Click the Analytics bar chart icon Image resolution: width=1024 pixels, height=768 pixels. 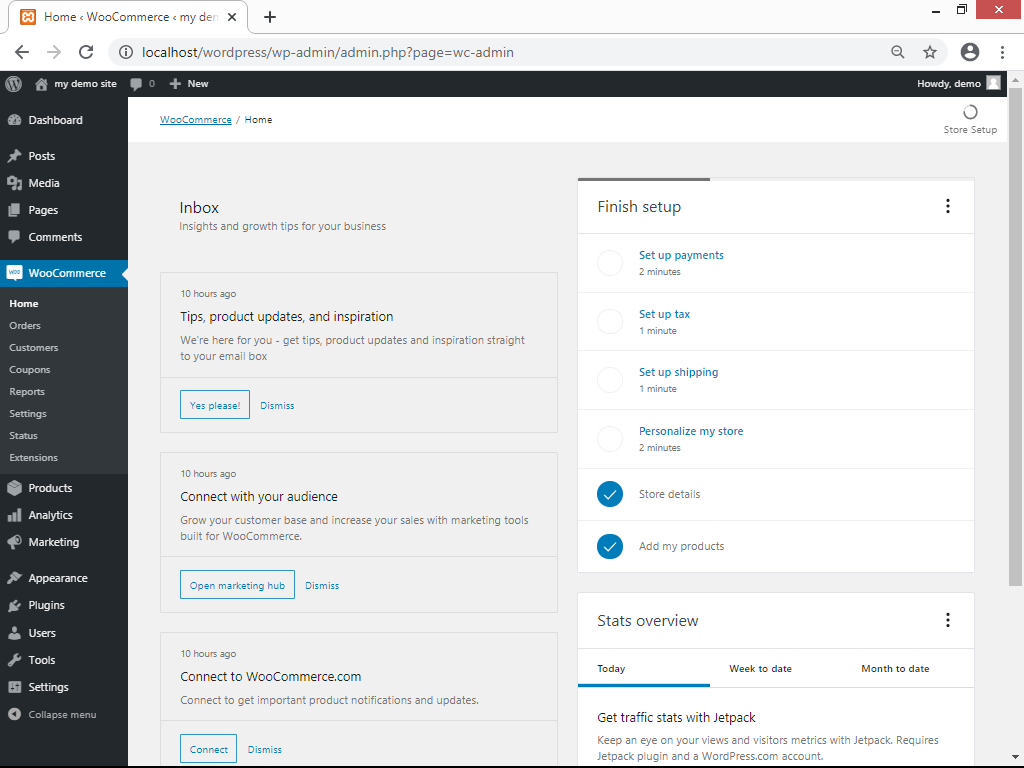click(14, 515)
